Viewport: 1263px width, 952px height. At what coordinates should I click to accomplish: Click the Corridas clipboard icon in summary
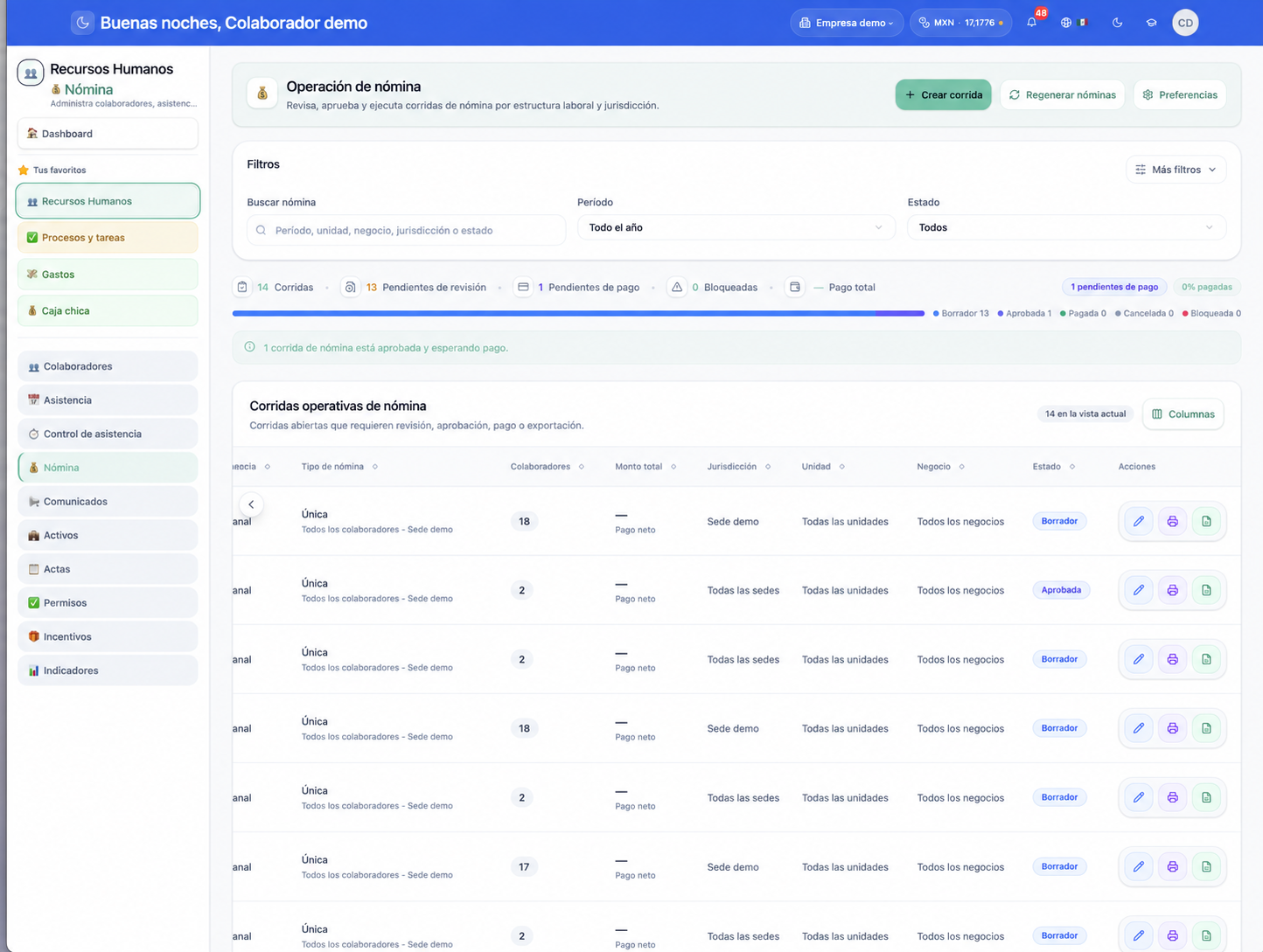(x=242, y=287)
